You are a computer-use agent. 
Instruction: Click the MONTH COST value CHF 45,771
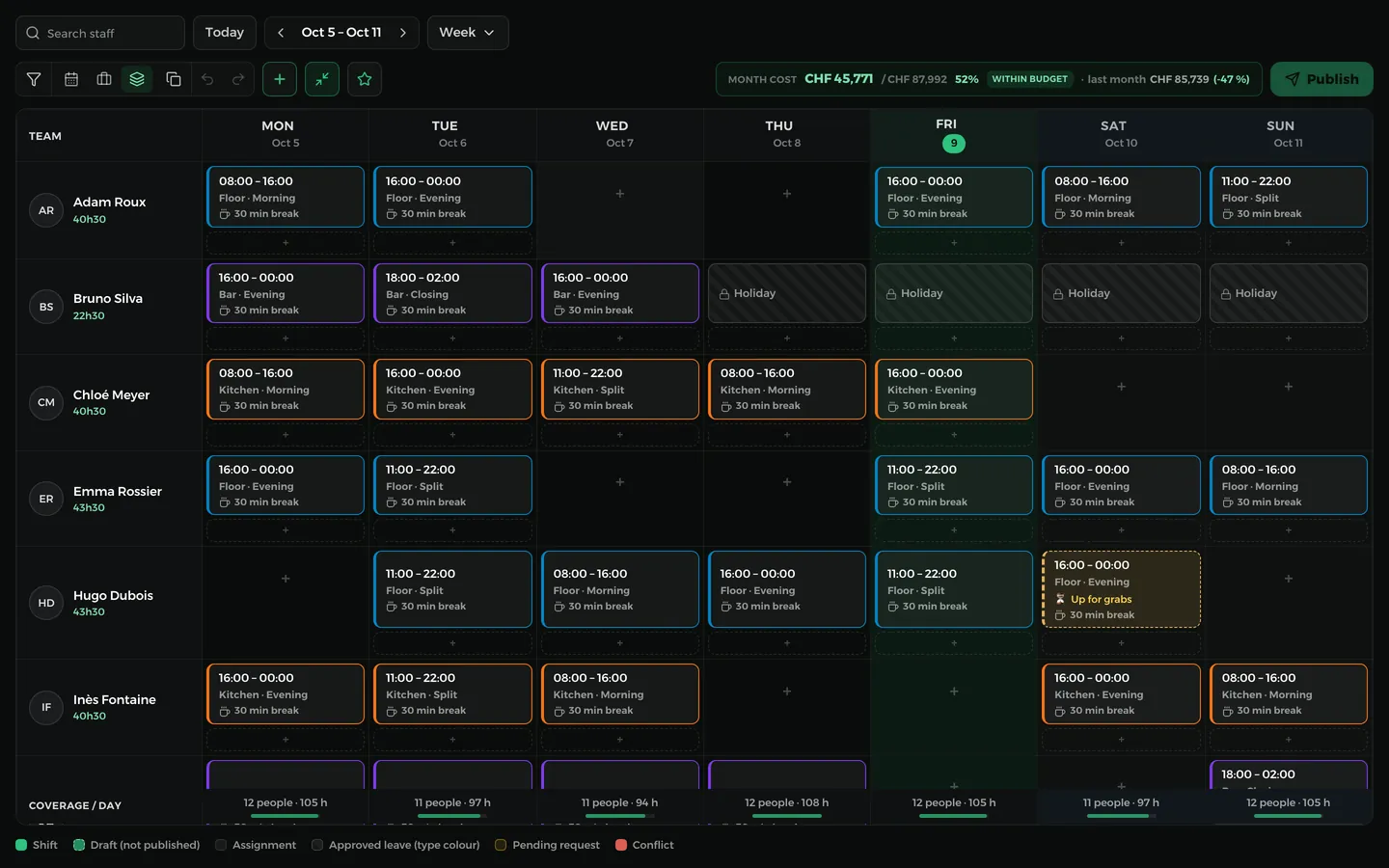coord(839,79)
